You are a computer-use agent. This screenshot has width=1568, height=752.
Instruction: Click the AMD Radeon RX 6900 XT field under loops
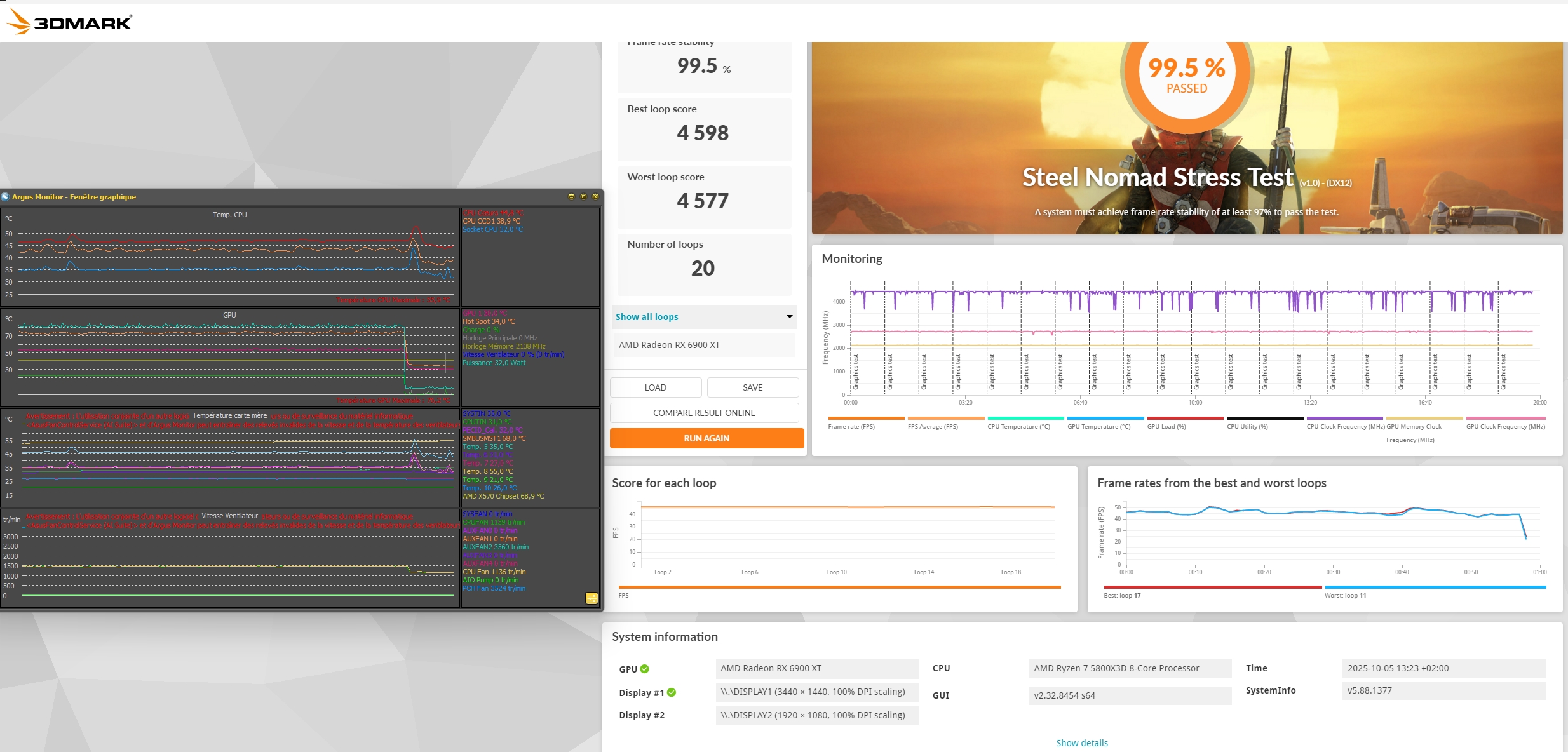point(704,345)
